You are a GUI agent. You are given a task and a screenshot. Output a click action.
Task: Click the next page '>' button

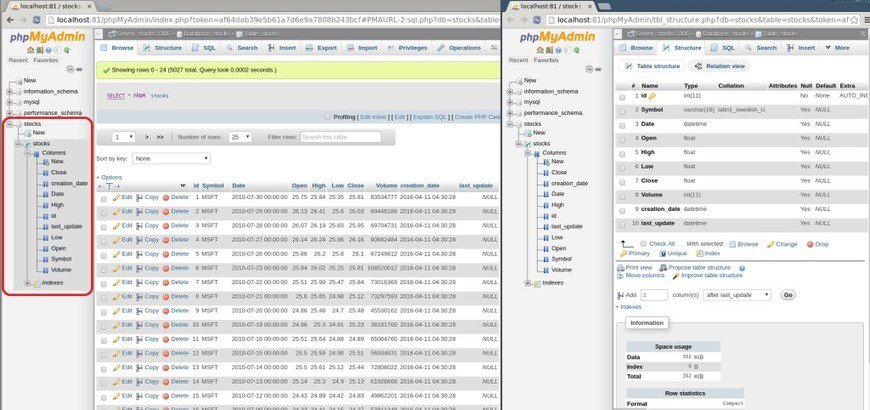146,137
